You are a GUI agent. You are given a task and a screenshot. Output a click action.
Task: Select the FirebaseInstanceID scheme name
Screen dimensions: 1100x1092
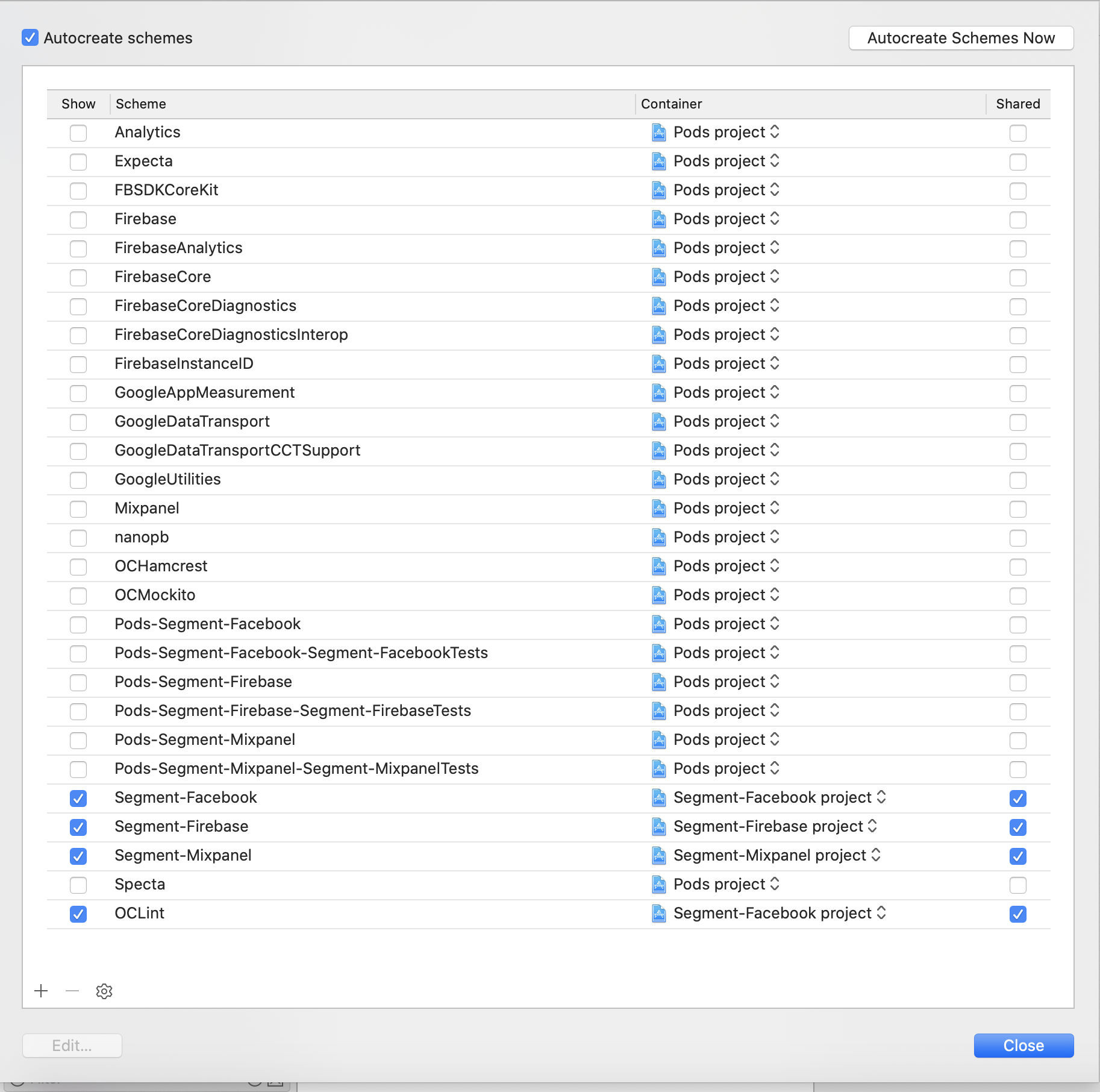[x=184, y=363]
